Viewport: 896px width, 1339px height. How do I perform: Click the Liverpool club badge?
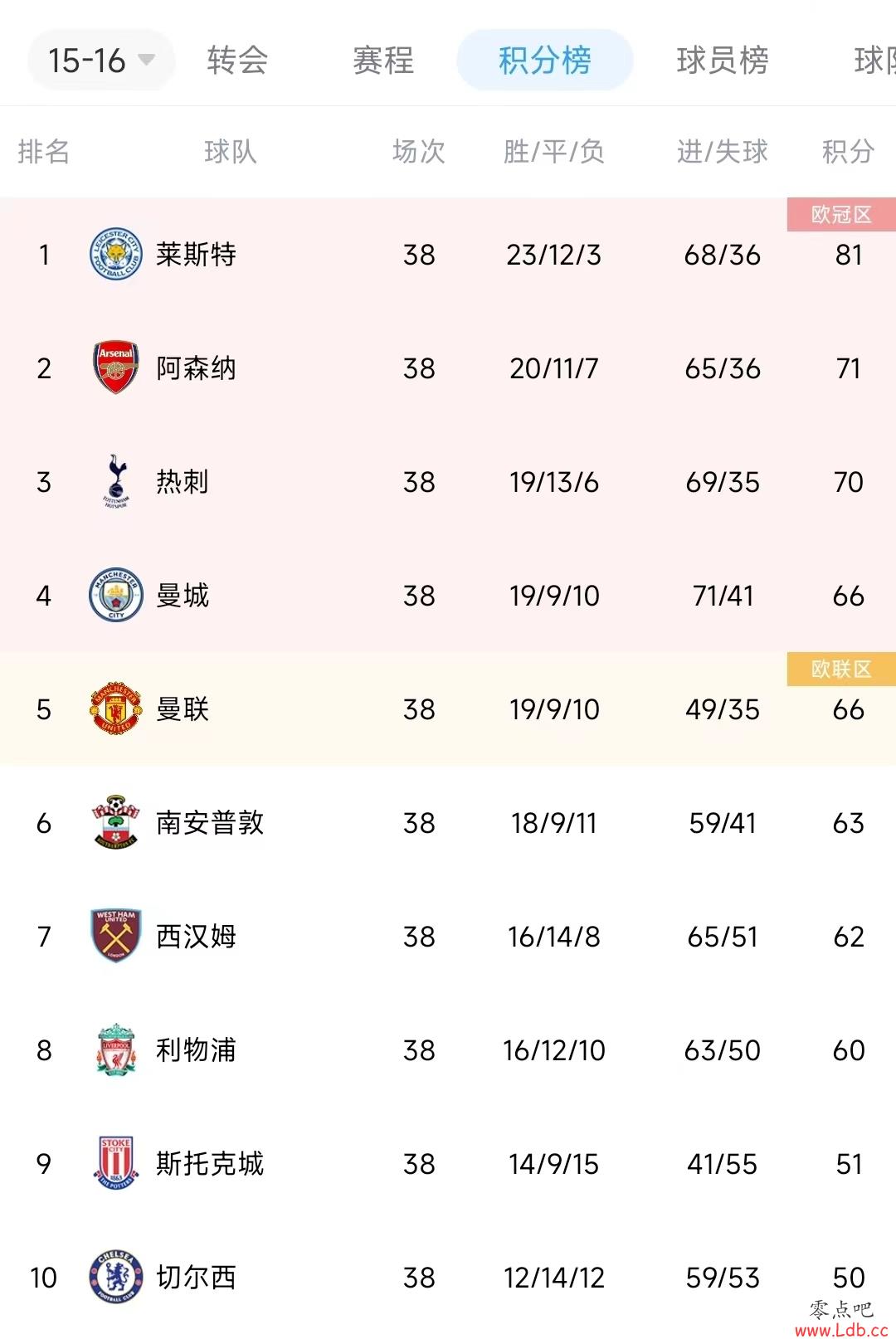(x=115, y=1049)
